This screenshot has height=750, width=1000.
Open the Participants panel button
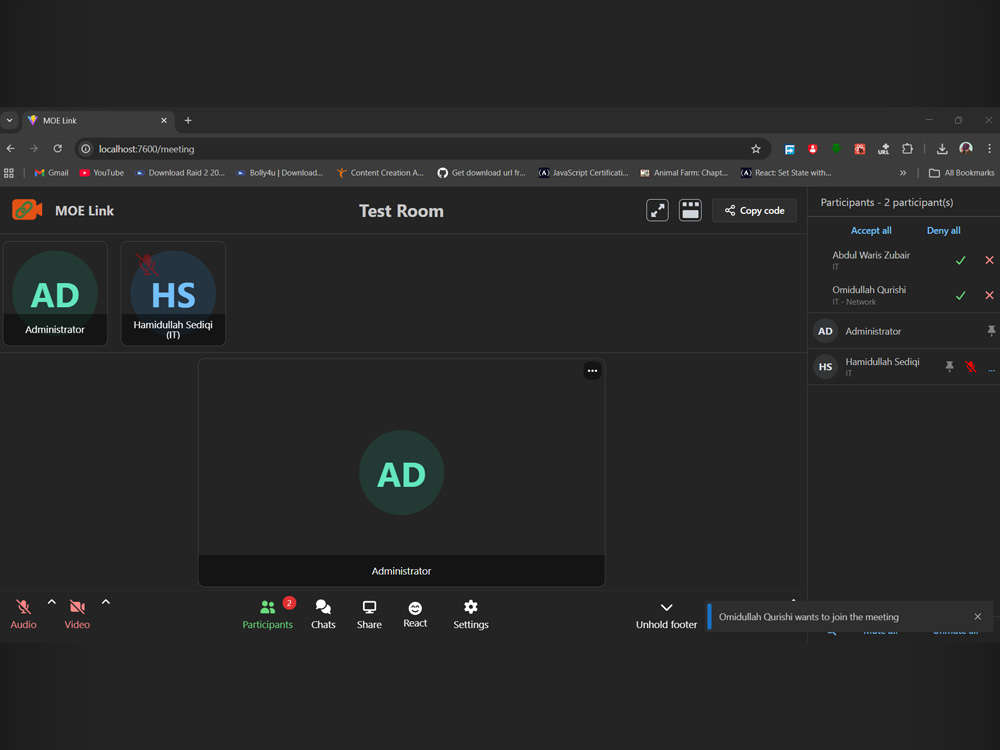click(x=267, y=614)
